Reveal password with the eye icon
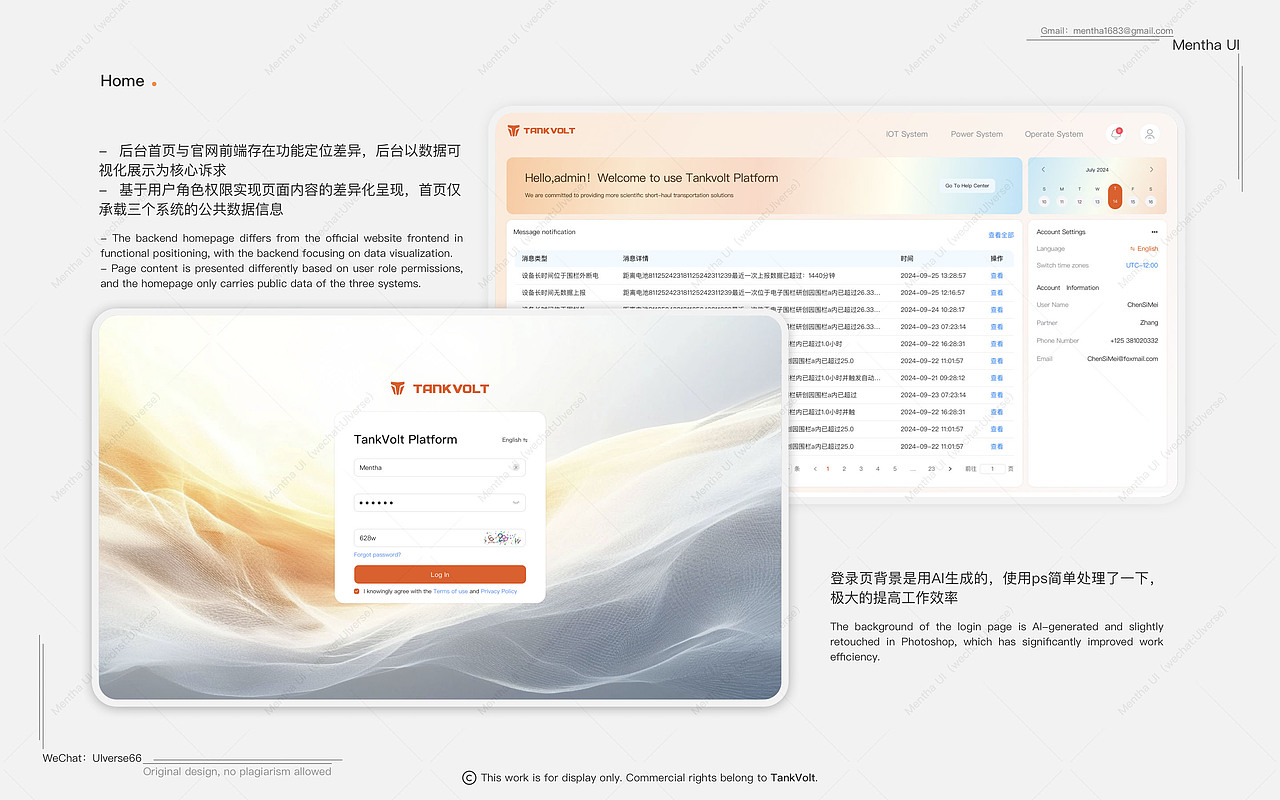 [x=516, y=502]
